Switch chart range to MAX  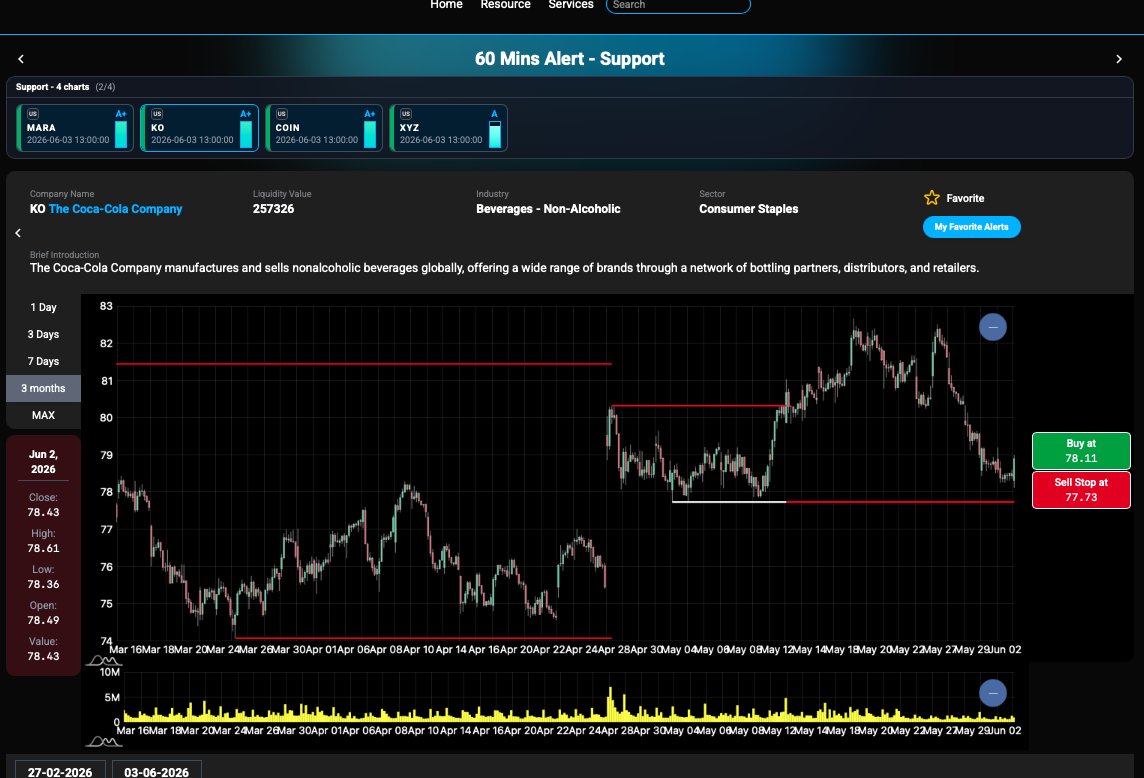pyautogui.click(x=43, y=415)
